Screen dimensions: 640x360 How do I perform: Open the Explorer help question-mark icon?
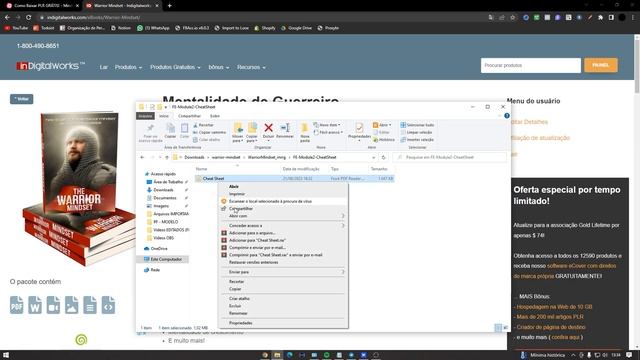point(507,116)
